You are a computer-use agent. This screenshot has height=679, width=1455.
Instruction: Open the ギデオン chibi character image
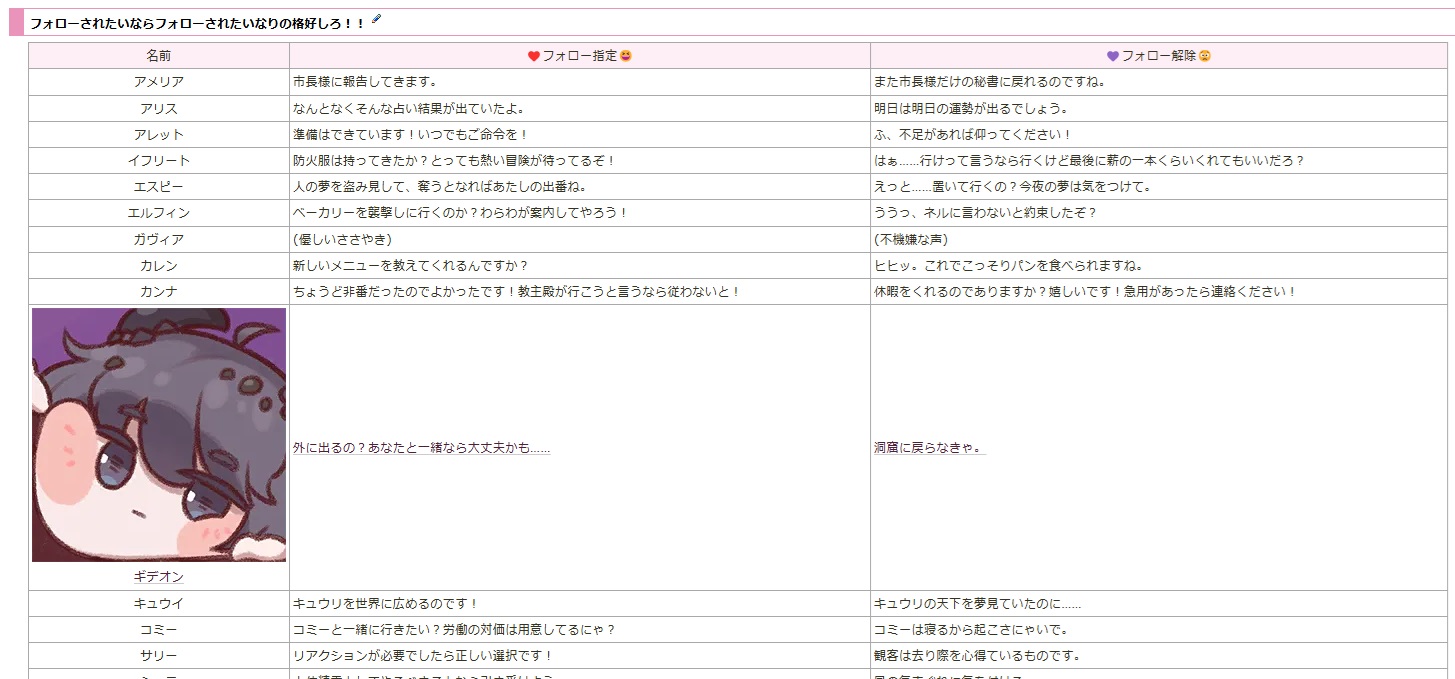coord(159,435)
